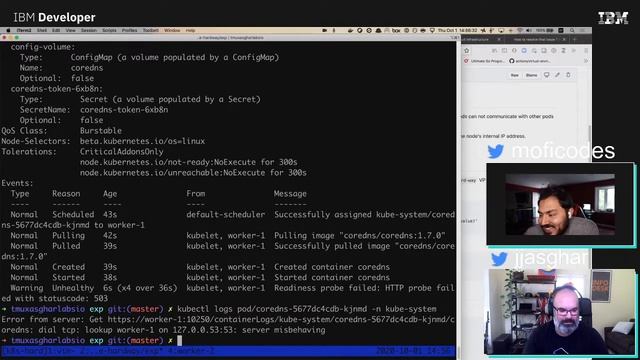Screen dimensions: 640x360
Task: Click the 'coredns-token-6xb8n:' volume line
Action: pyautogui.click(x=57, y=89)
